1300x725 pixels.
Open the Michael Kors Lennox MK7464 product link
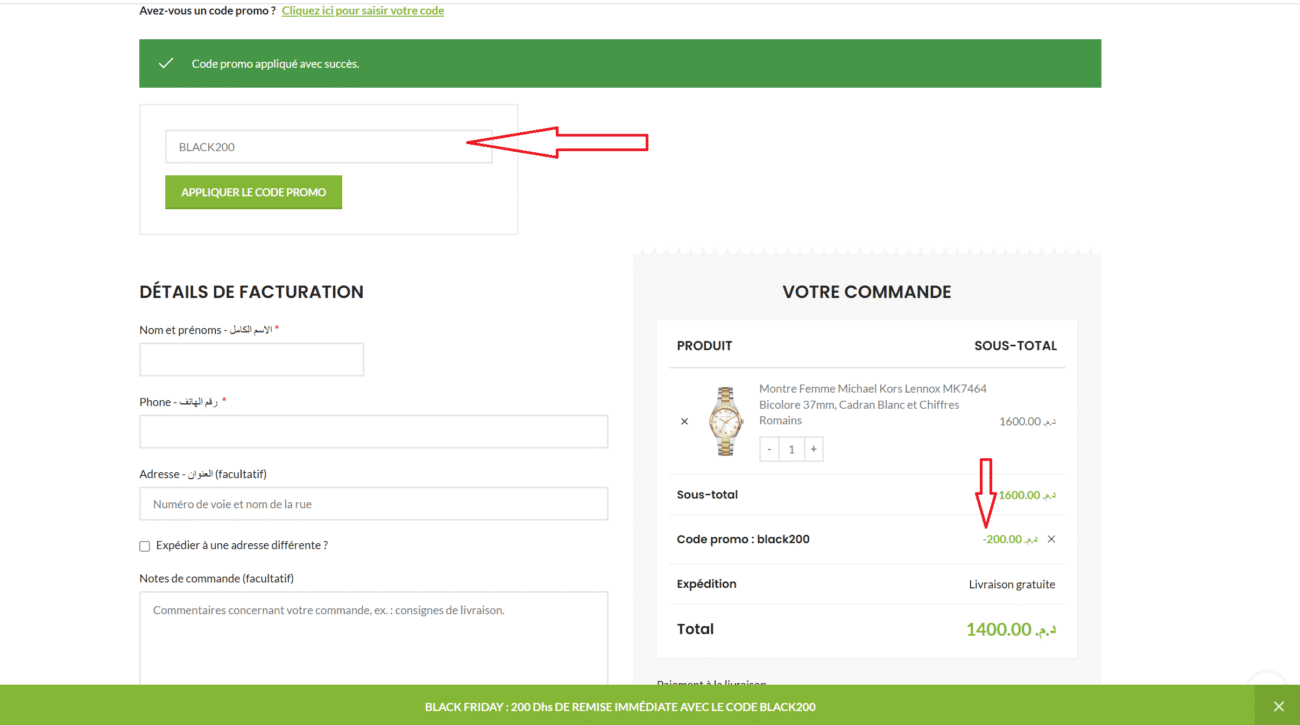tap(872, 388)
